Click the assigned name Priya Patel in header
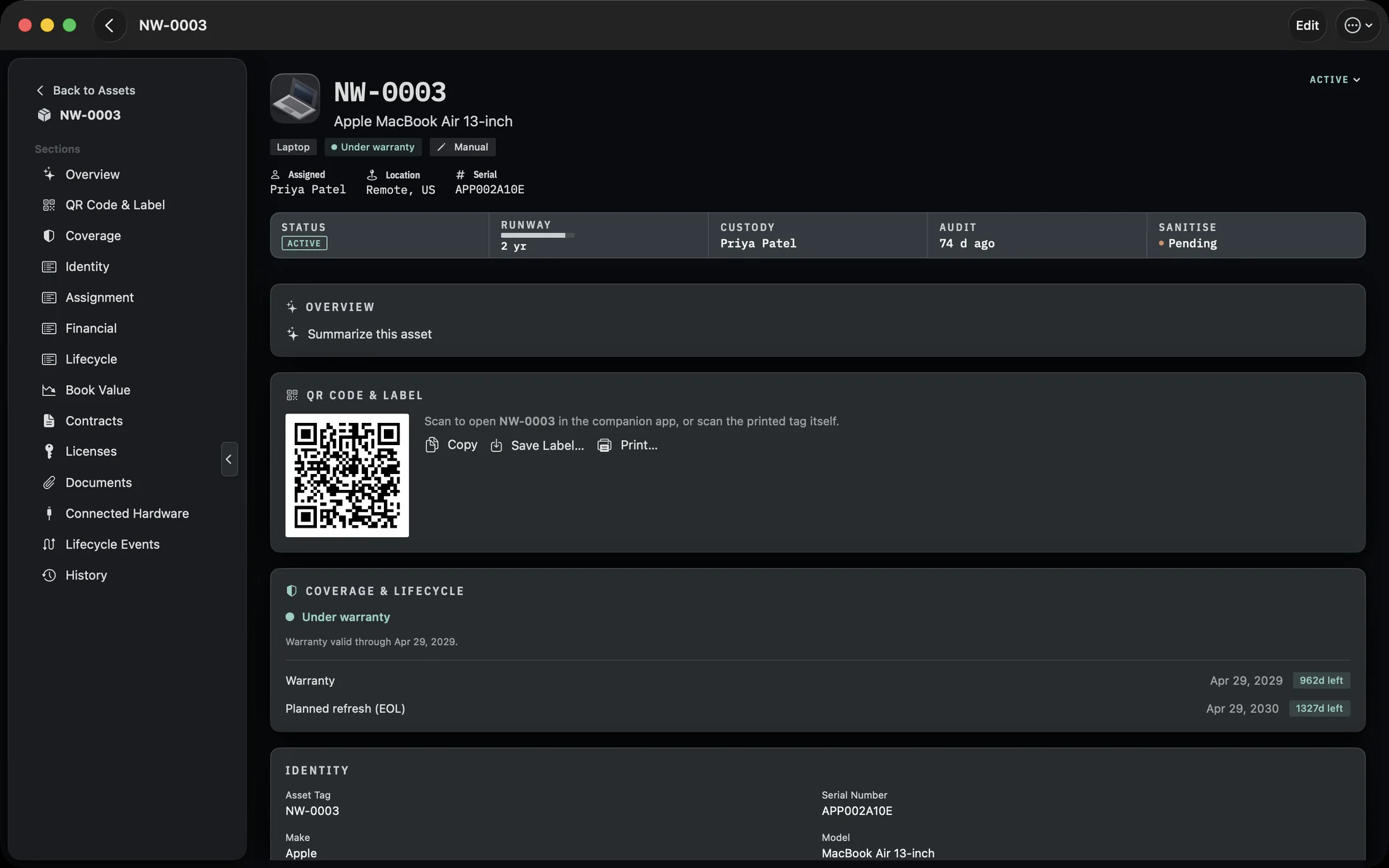 pyautogui.click(x=308, y=190)
